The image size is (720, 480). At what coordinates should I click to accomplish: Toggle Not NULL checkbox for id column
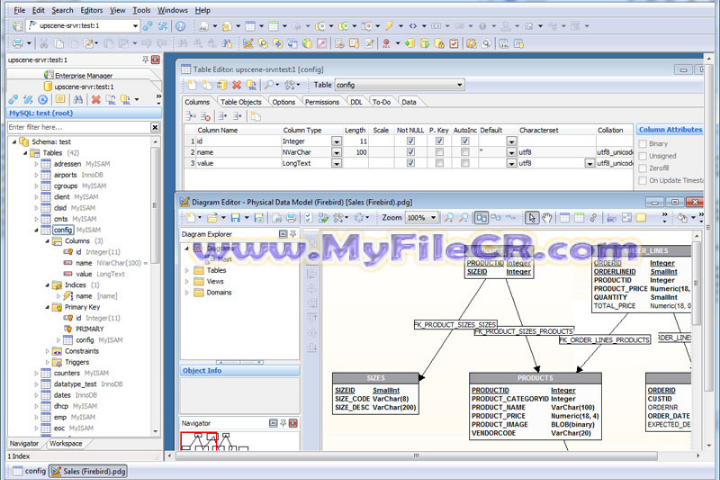click(x=411, y=141)
